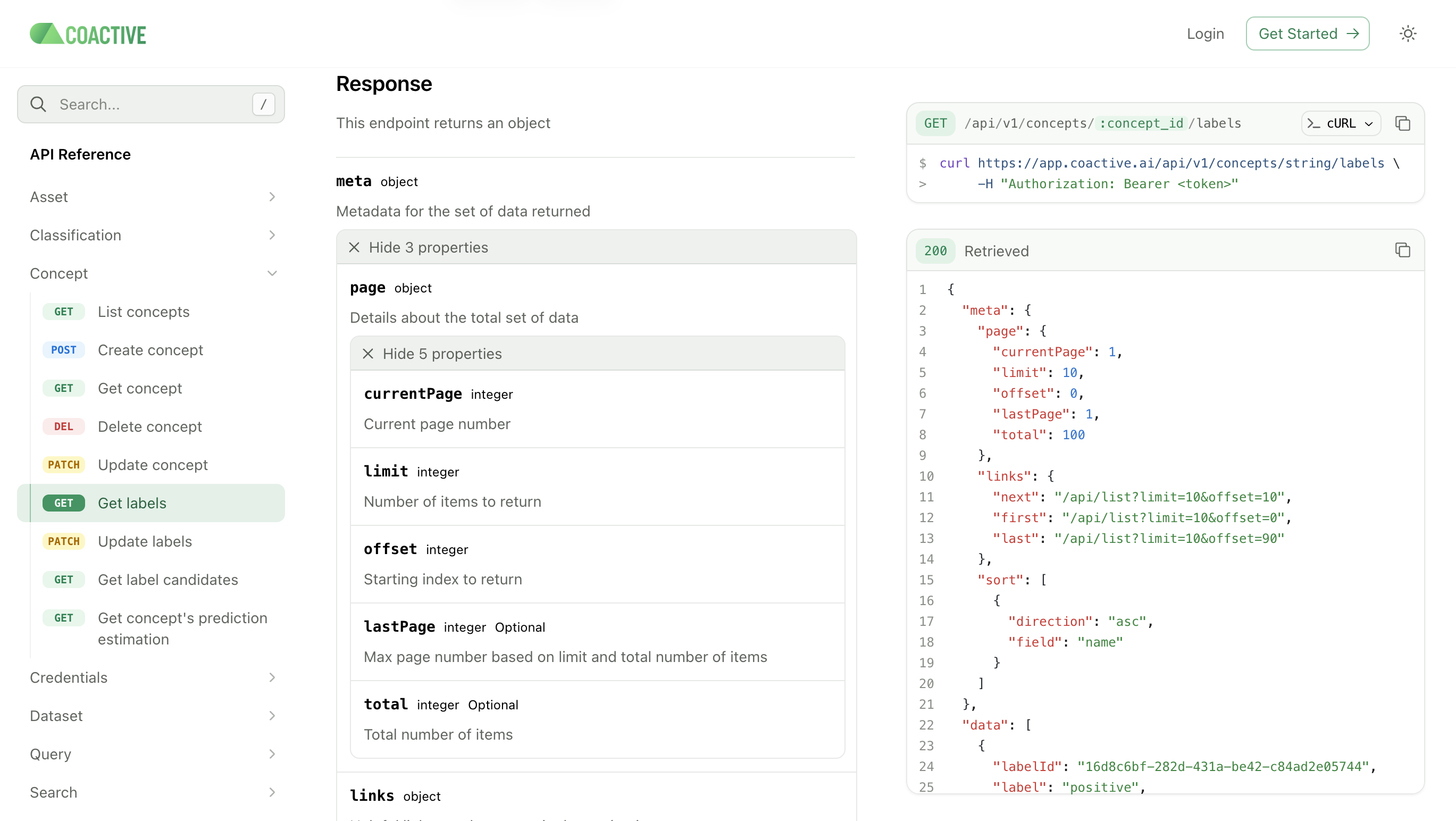This screenshot has height=821, width=1456.
Task: Open the Delete concept endpoint
Action: pos(149,426)
